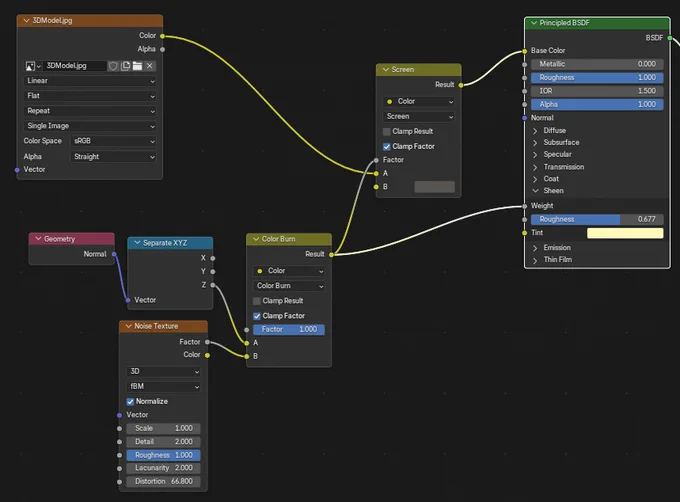The image size is (680, 502).
Task: Click the Principled BSDF Normal input socket
Action: (x=524, y=118)
